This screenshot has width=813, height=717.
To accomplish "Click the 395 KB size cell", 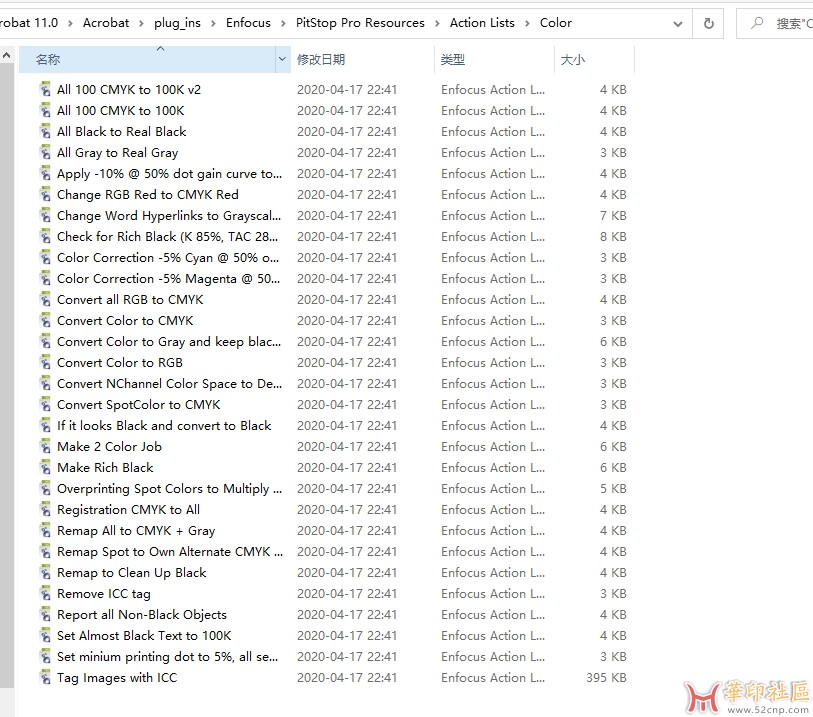I will 606,677.
